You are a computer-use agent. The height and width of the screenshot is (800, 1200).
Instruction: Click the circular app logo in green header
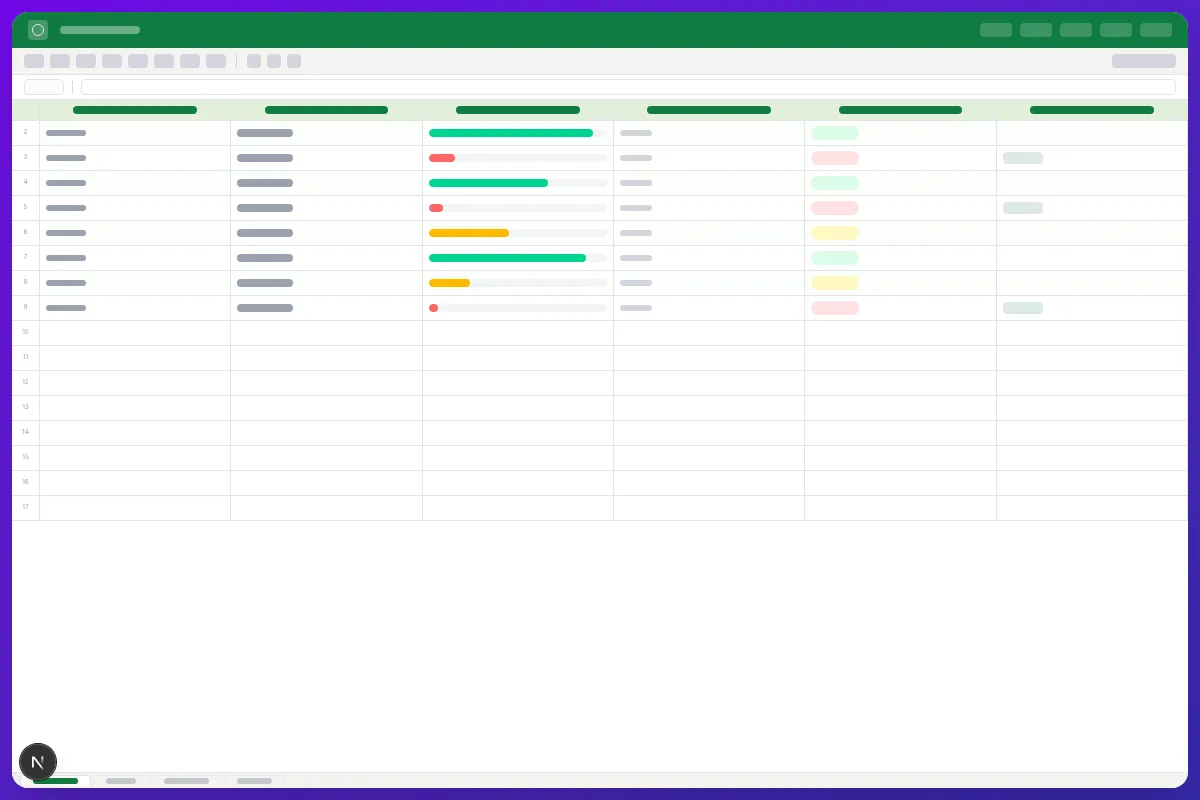tap(38, 30)
